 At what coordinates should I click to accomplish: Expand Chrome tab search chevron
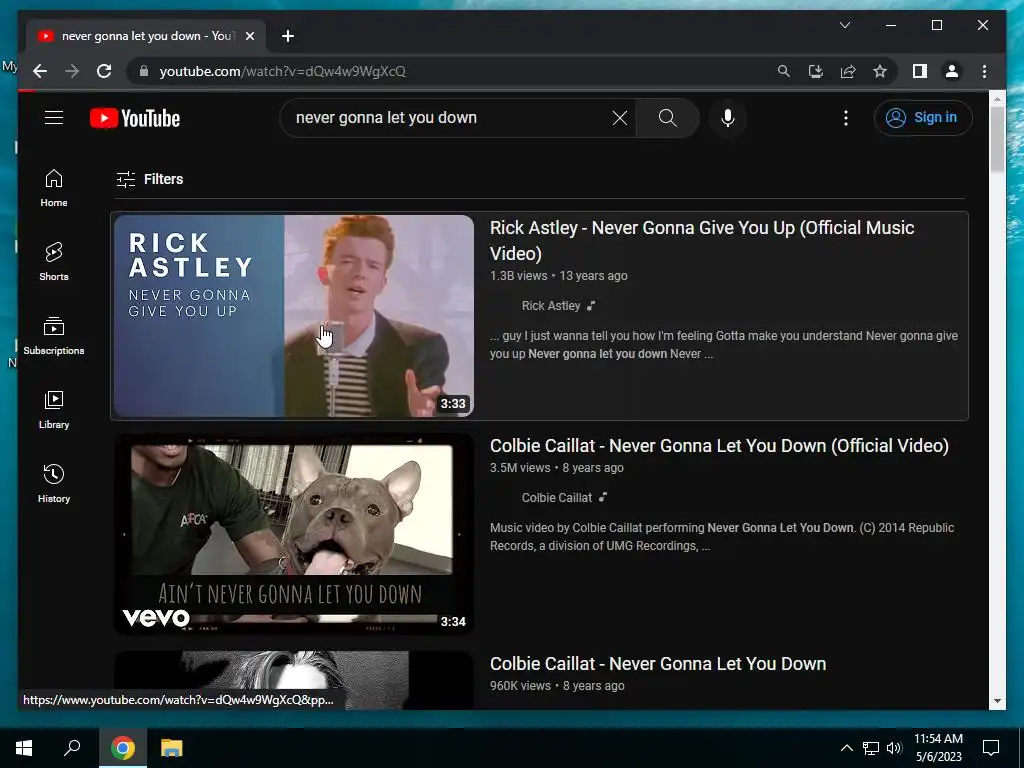click(844, 25)
